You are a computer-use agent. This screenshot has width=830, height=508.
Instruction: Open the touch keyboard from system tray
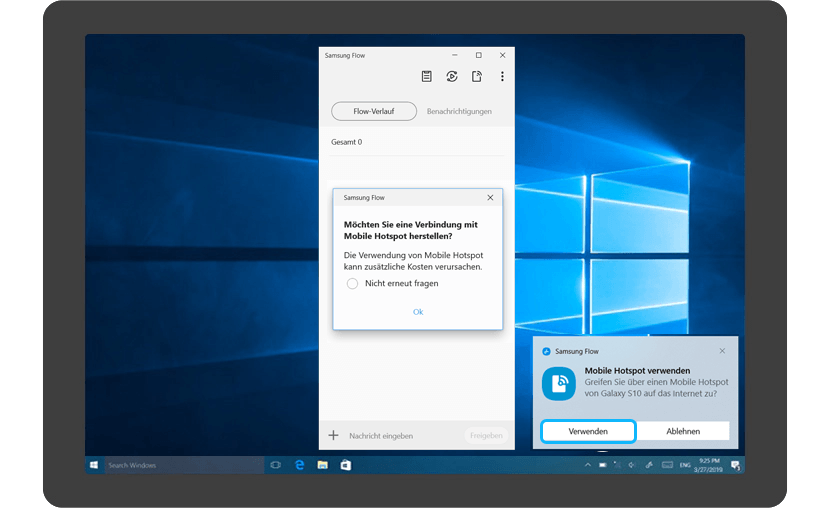(667, 465)
